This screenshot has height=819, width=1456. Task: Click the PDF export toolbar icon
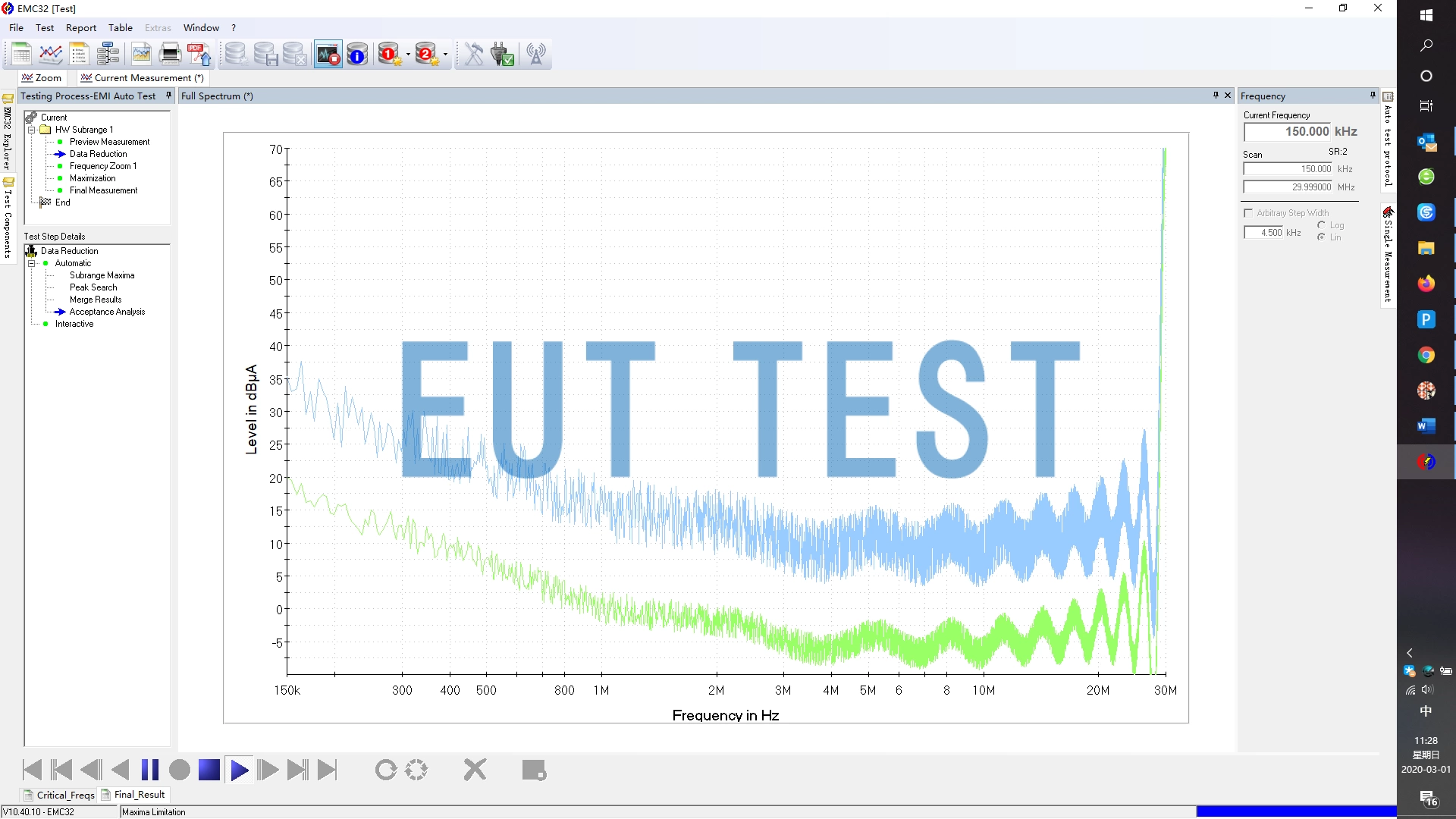[x=199, y=54]
